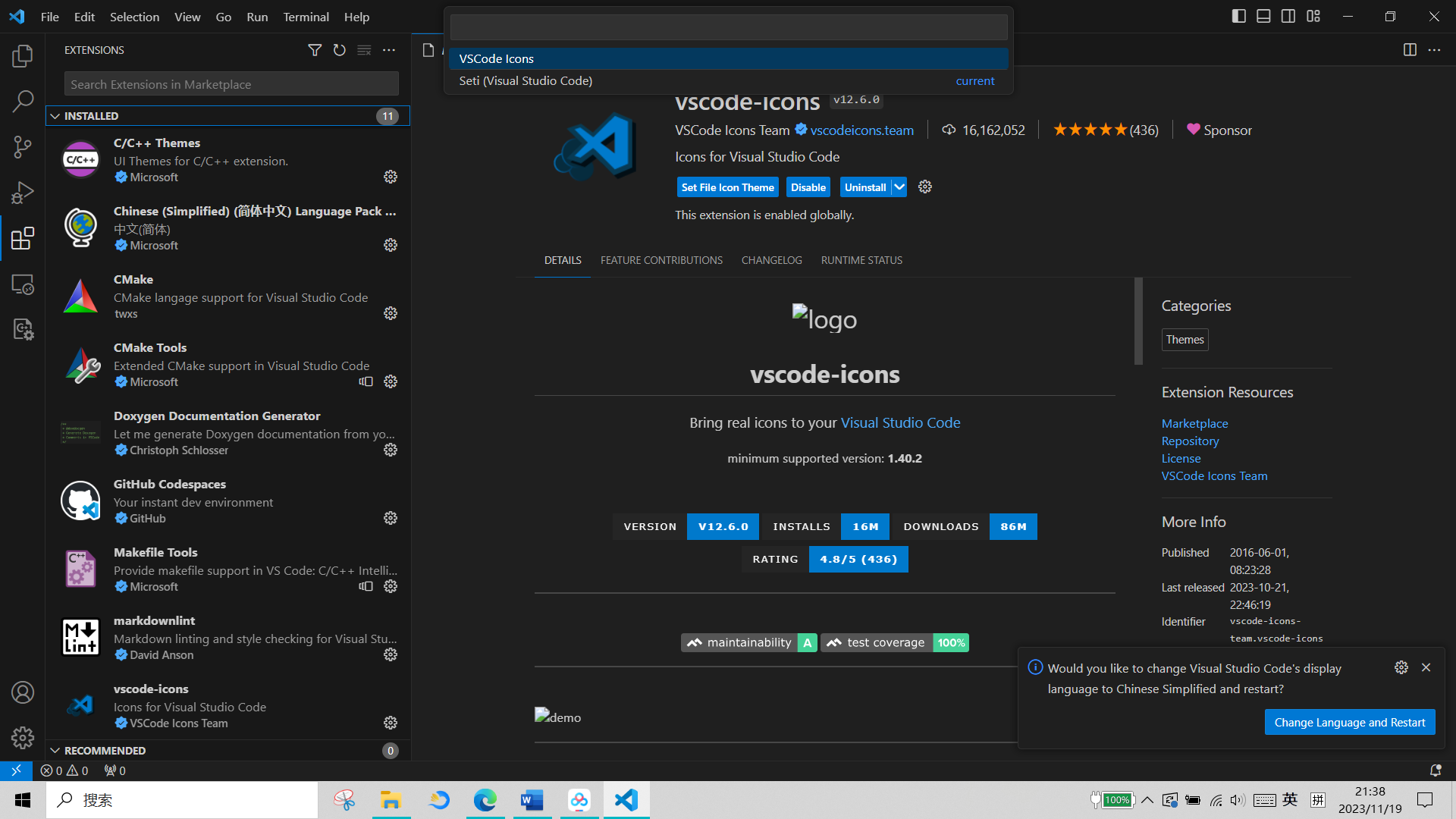
Task: Open notifications bell in status bar
Action: (x=1436, y=770)
